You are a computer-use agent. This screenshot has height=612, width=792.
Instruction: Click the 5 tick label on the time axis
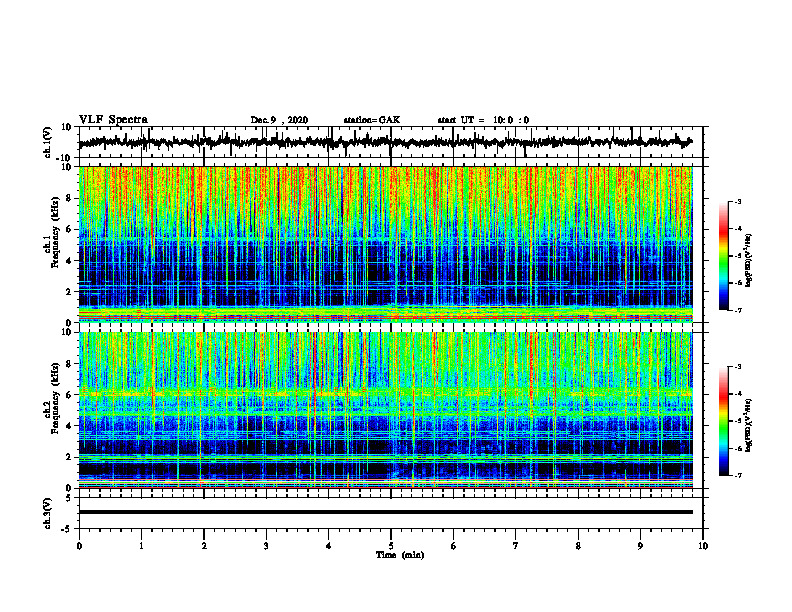tap(390, 546)
